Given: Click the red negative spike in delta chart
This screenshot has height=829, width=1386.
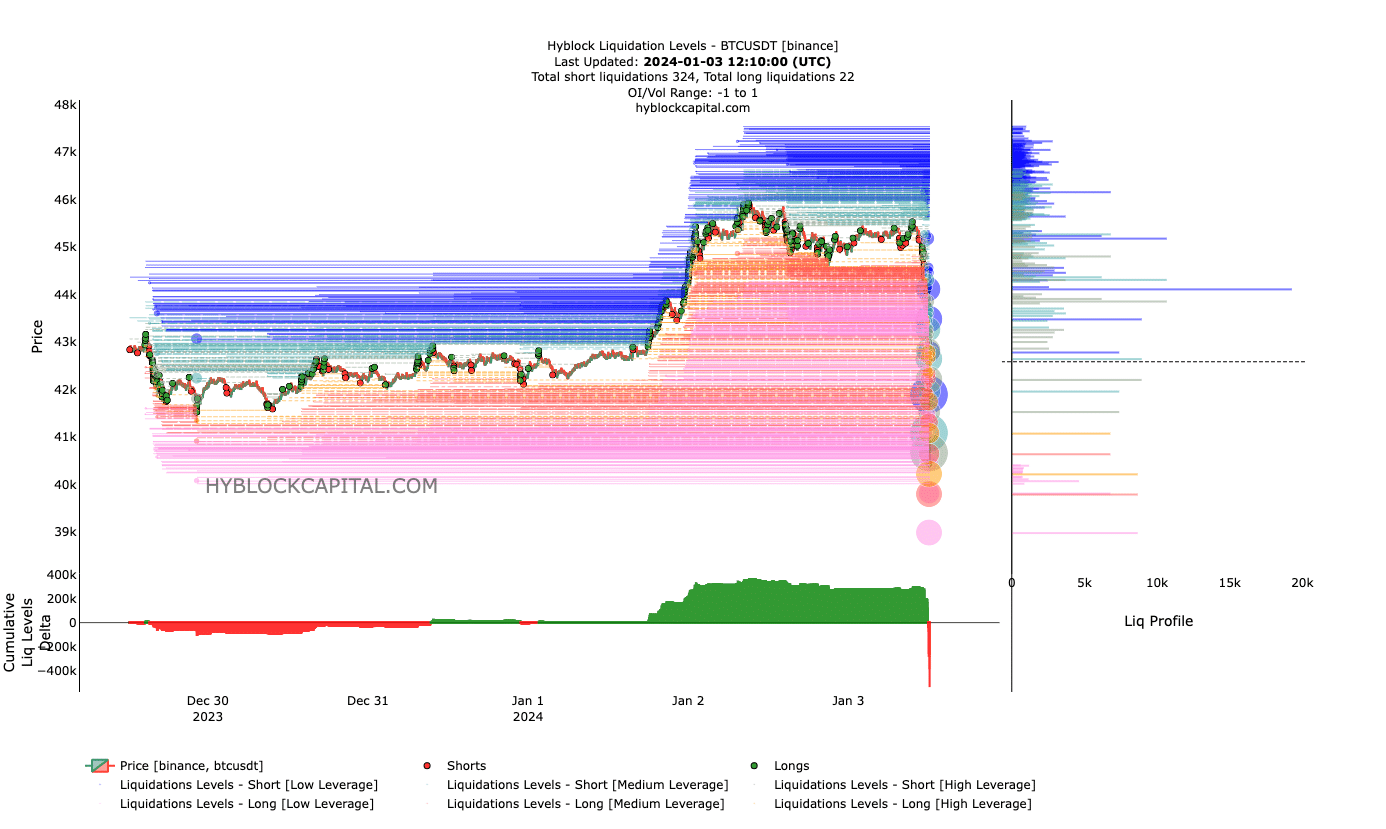Looking at the screenshot, I should pyautogui.click(x=929, y=654).
